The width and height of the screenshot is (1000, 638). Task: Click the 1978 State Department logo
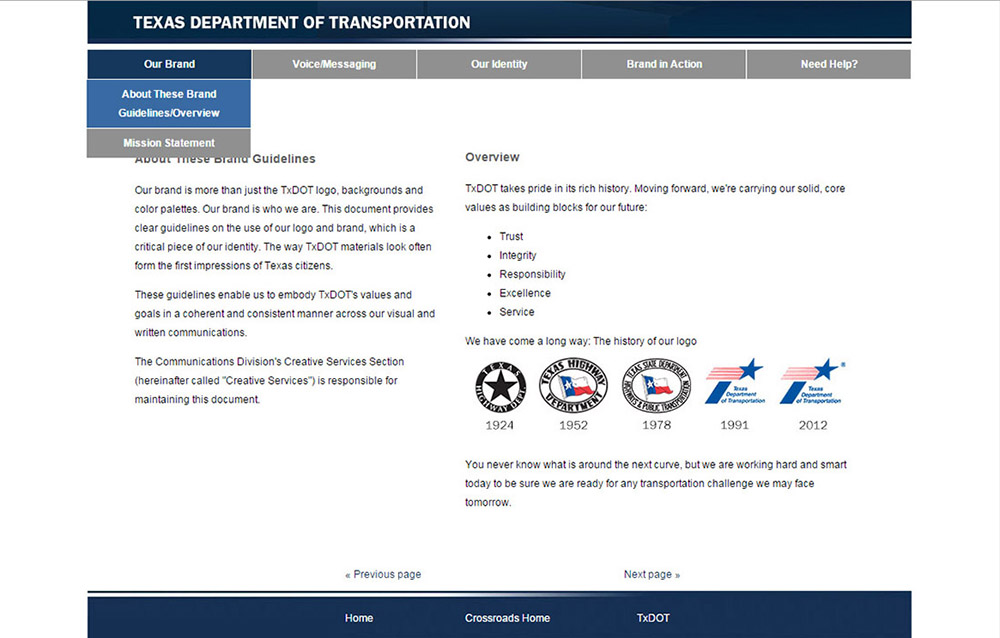[656, 385]
